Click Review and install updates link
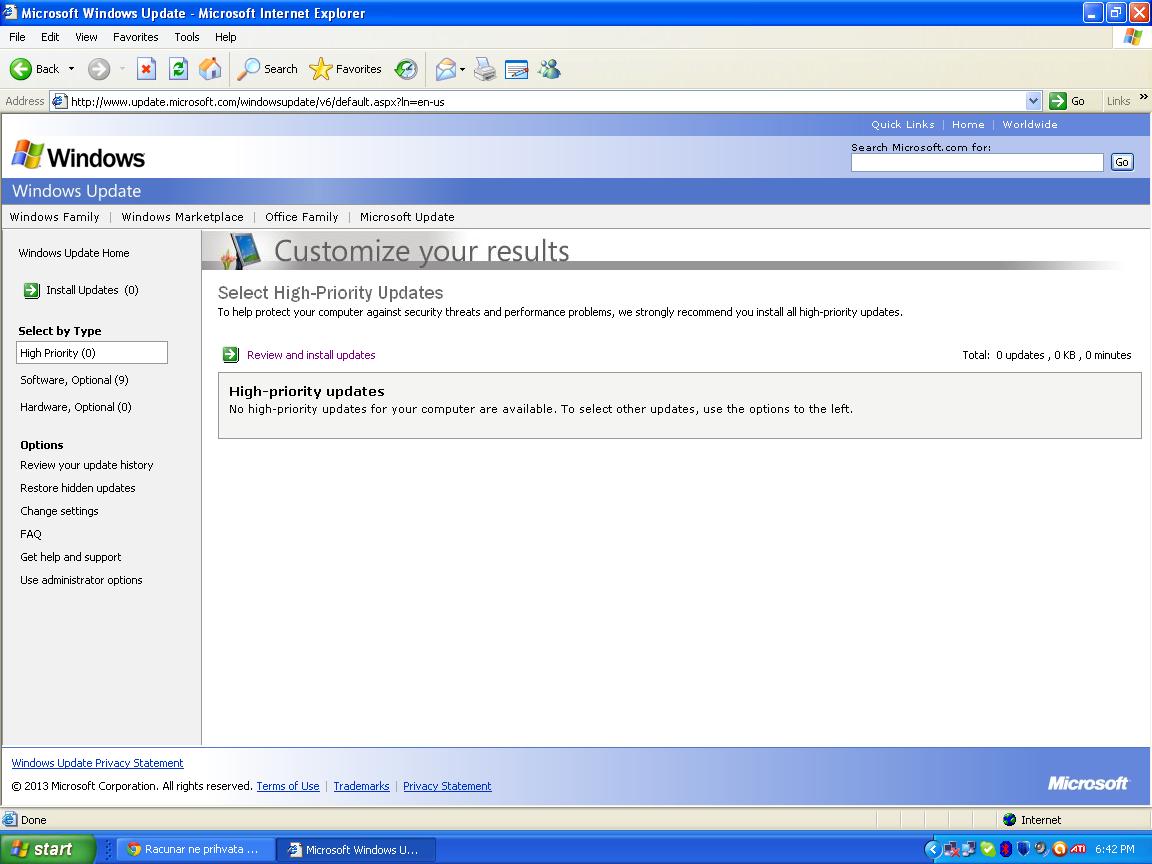The image size is (1152, 864). point(311,355)
